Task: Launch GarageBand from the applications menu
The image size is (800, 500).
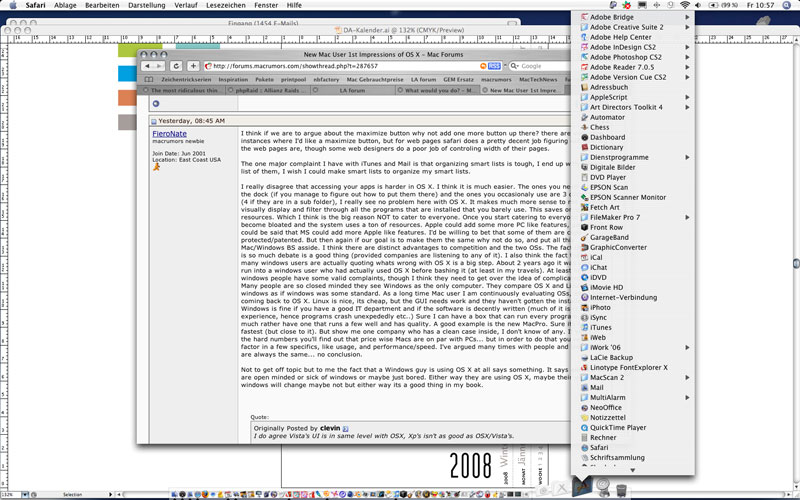Action: point(633,237)
